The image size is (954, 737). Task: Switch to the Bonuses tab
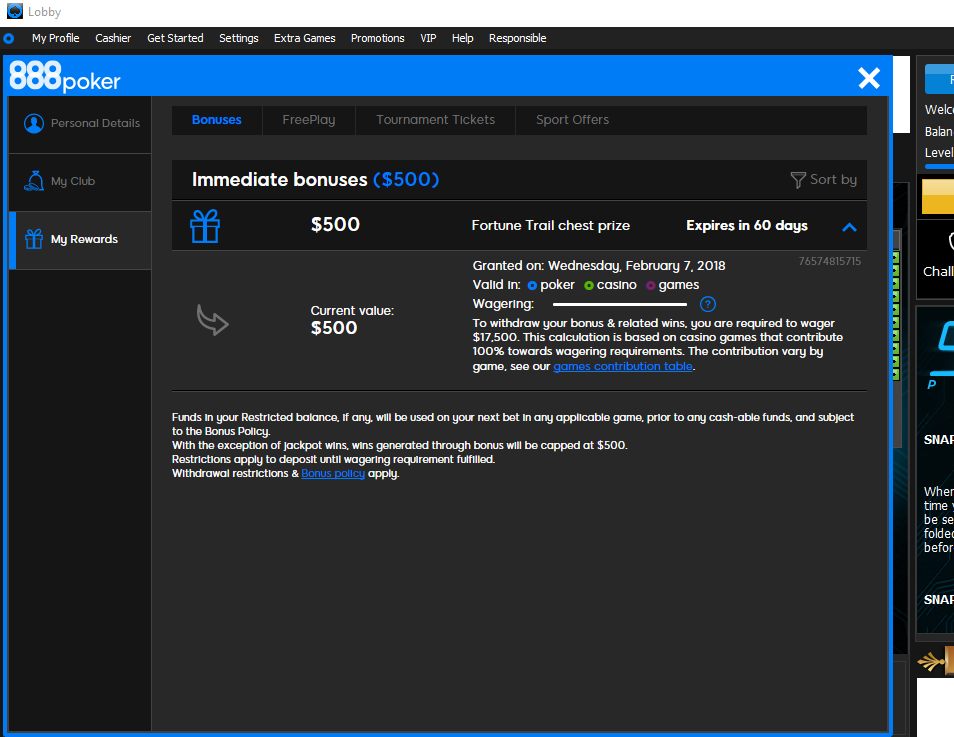217,120
